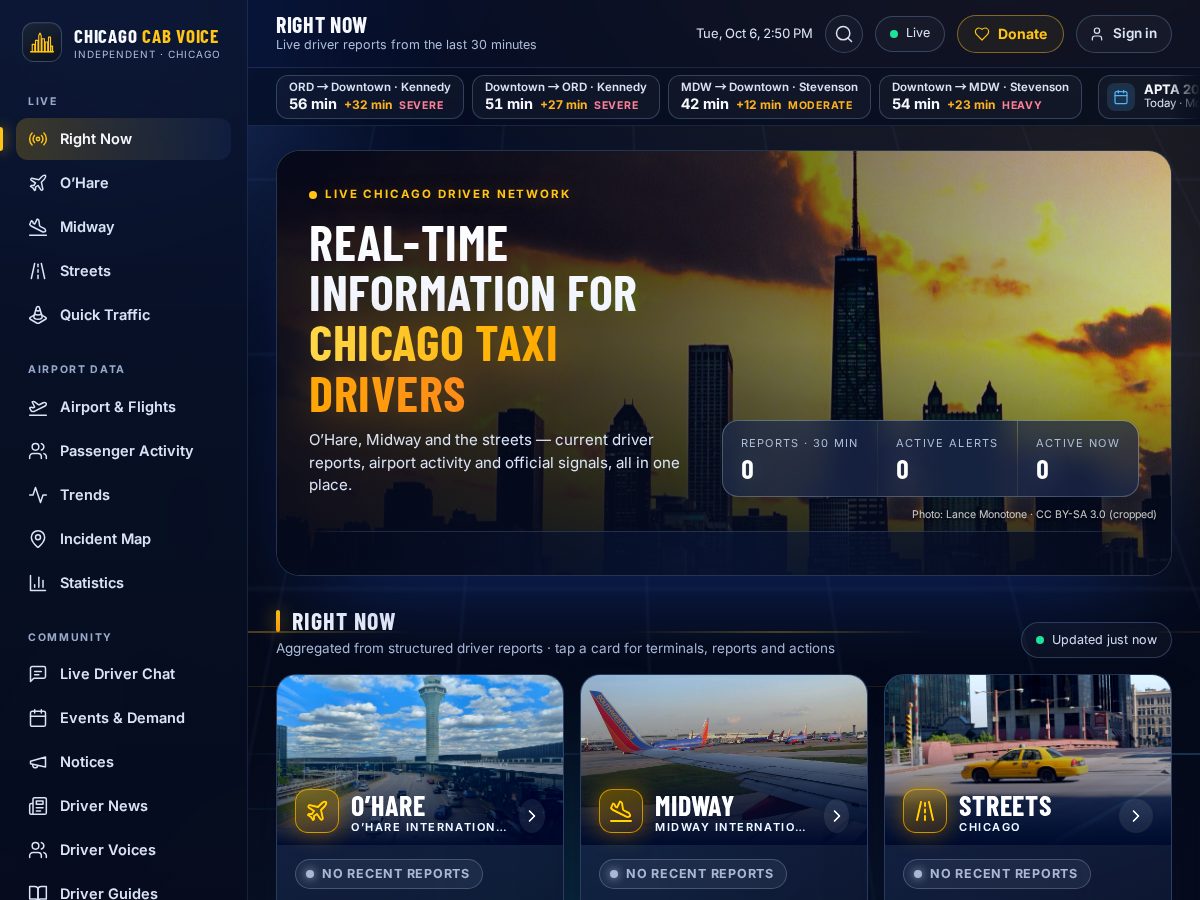The height and width of the screenshot is (900, 1200).
Task: Click the Chicago Cab Voice logo icon
Action: pos(42,42)
